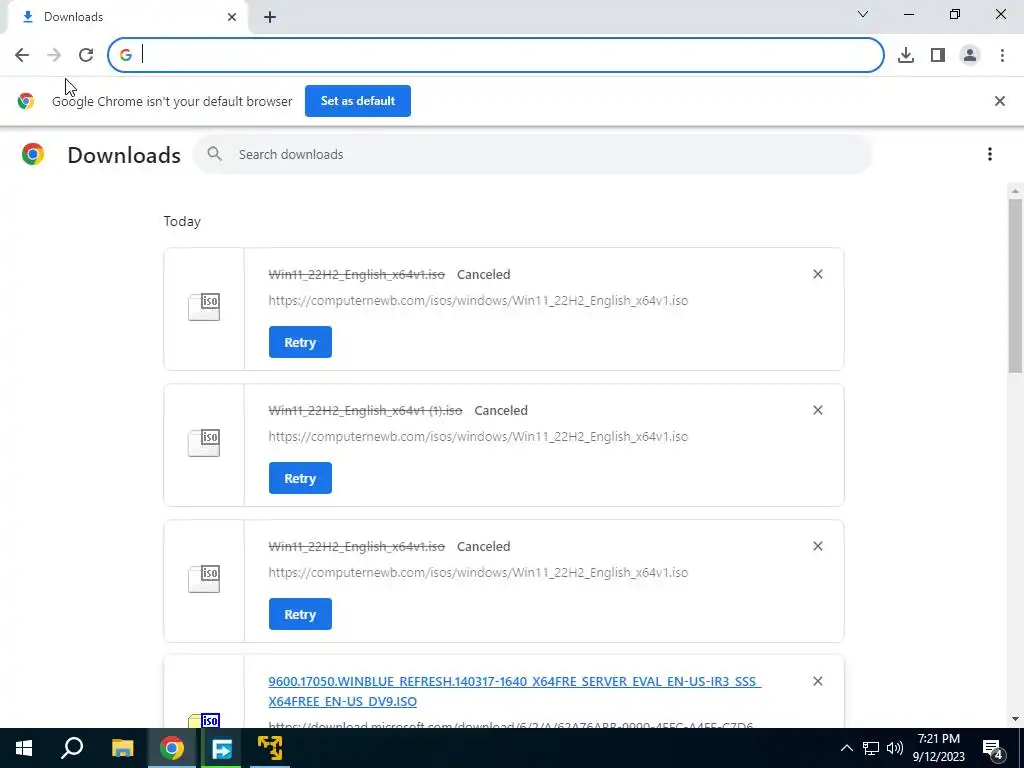
Task: Open File Explorer from the taskbar
Action: click(122, 748)
